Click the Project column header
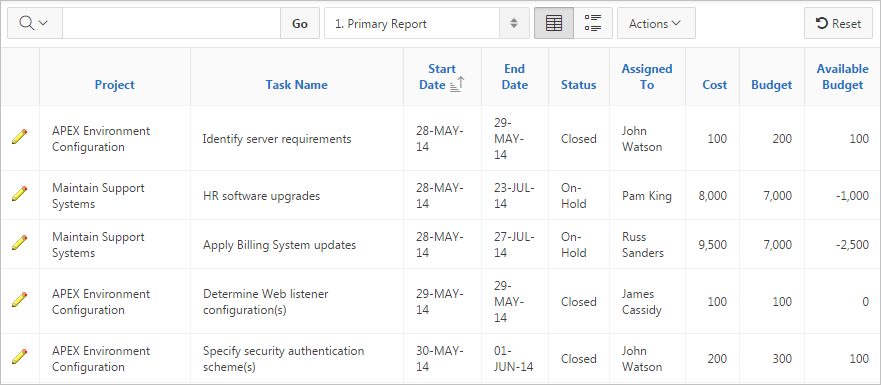Image resolution: width=881 pixels, height=385 pixels. pyautogui.click(x=115, y=85)
